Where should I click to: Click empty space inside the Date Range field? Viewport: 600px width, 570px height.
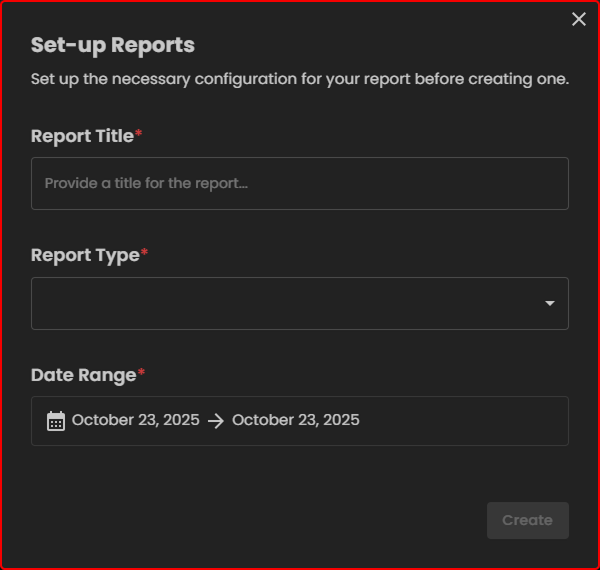(460, 421)
